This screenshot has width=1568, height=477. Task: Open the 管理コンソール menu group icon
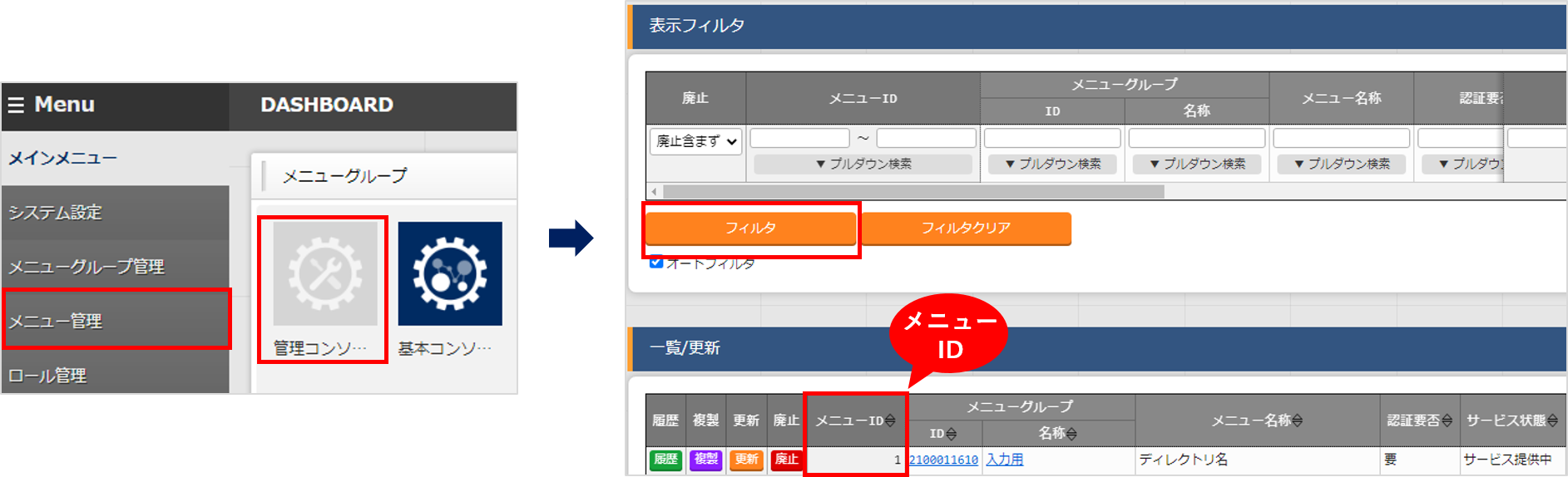pyautogui.click(x=325, y=273)
